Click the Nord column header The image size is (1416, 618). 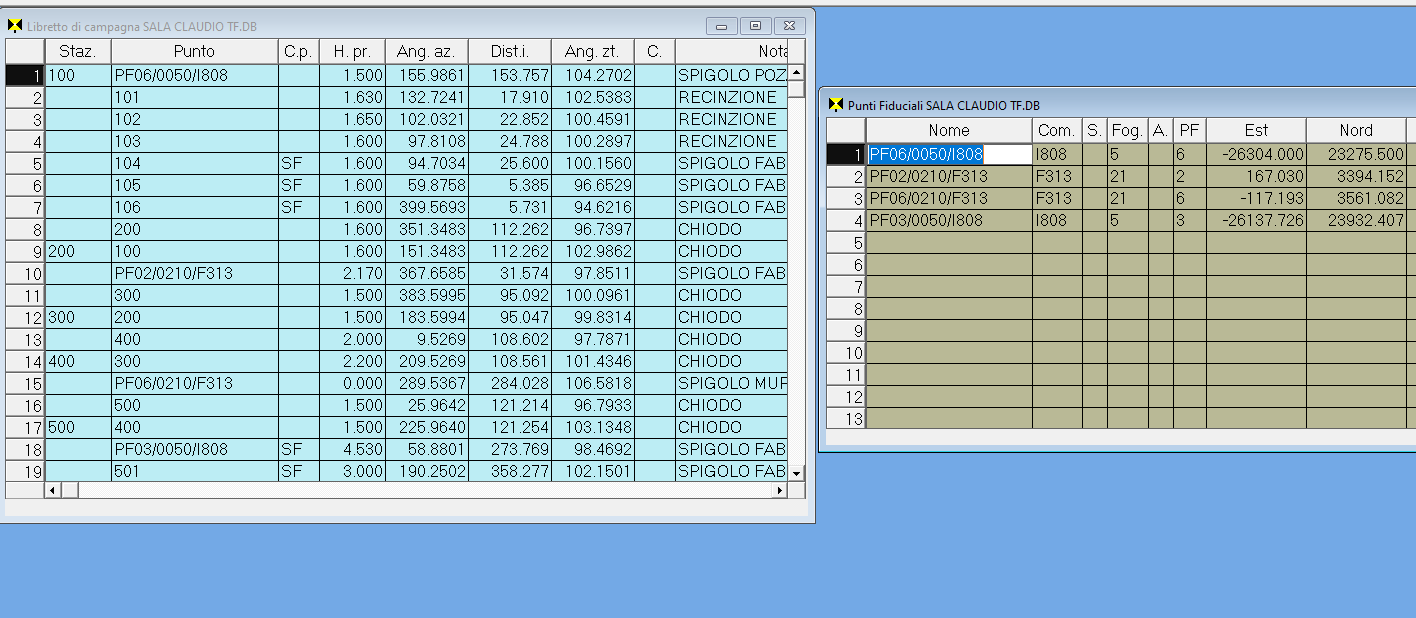(1356, 130)
